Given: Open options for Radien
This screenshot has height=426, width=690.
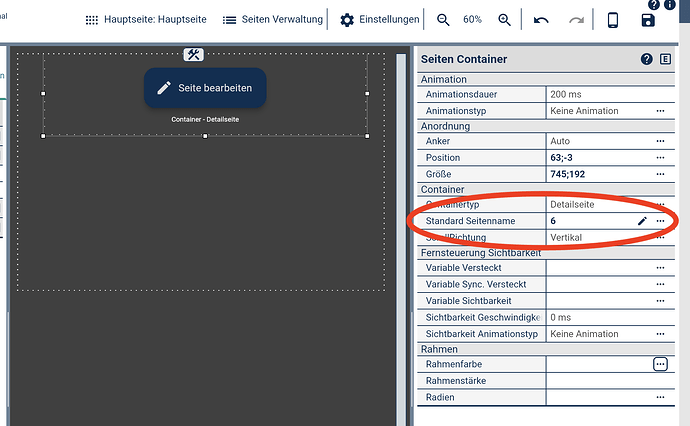Looking at the screenshot, I should [660, 397].
